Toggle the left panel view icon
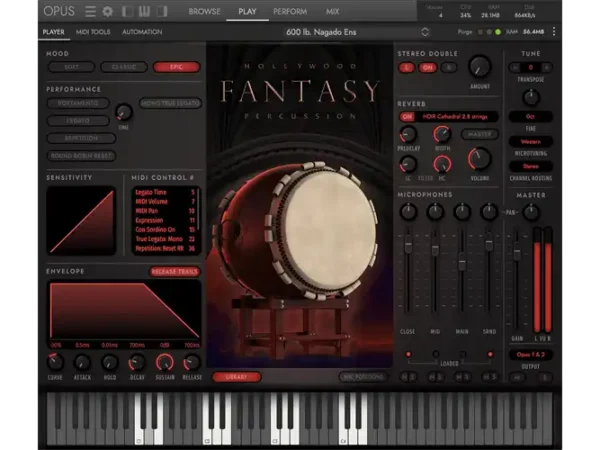600x450 pixels. [x=127, y=11]
